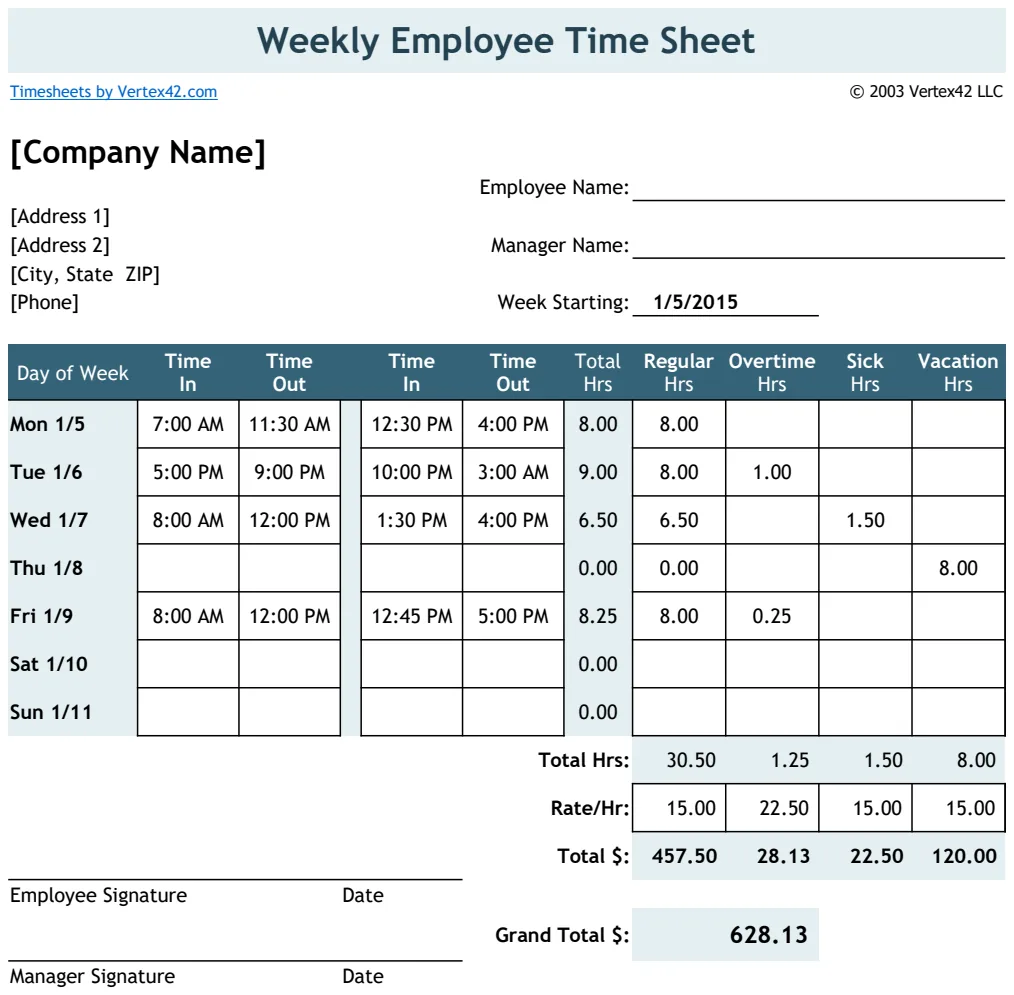Select the [Phone] placeholder

(45, 302)
